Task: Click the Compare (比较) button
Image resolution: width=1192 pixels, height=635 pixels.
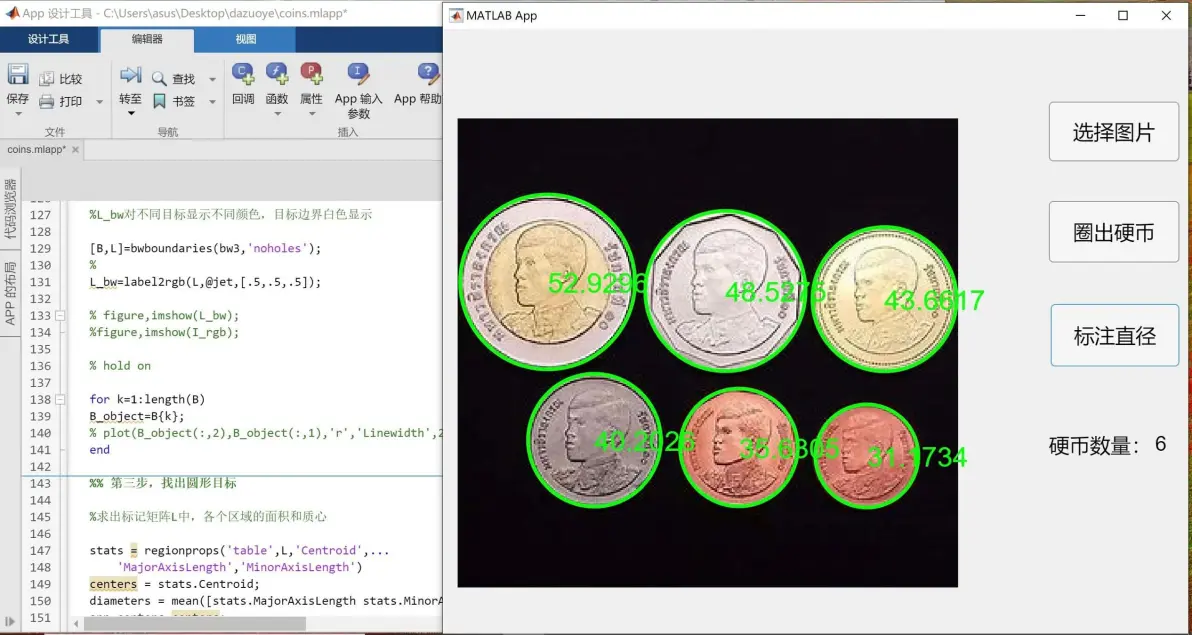Action: click(61, 79)
